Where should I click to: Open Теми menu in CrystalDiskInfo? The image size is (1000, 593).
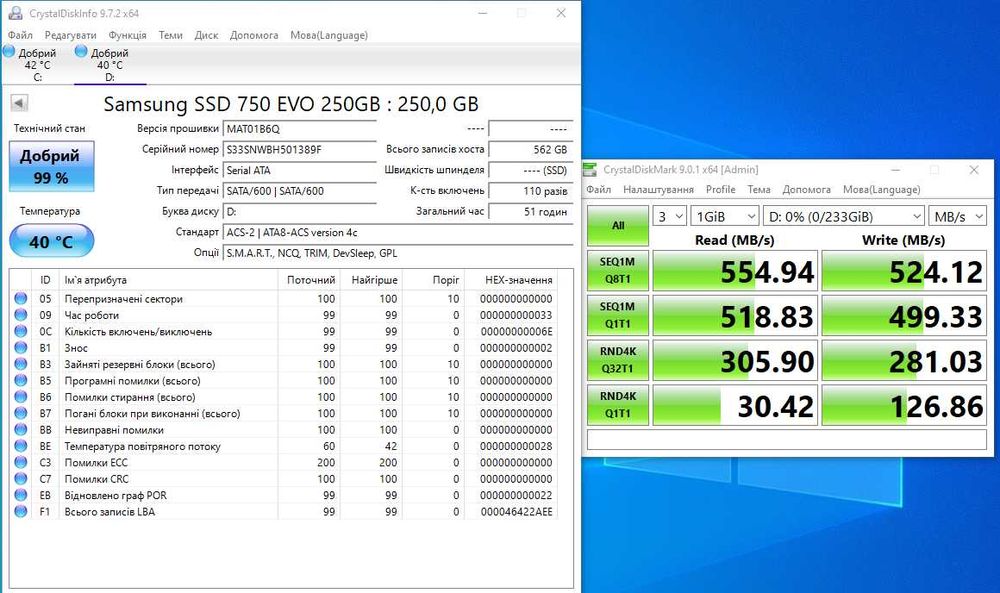tap(170, 35)
